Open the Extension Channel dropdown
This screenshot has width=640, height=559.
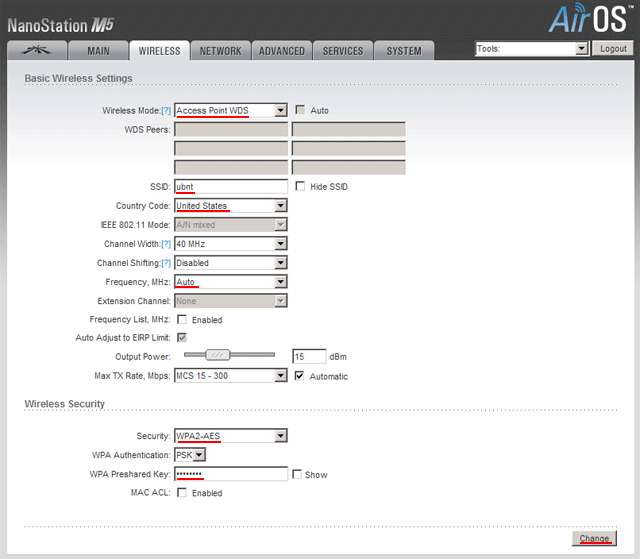pyautogui.click(x=231, y=301)
